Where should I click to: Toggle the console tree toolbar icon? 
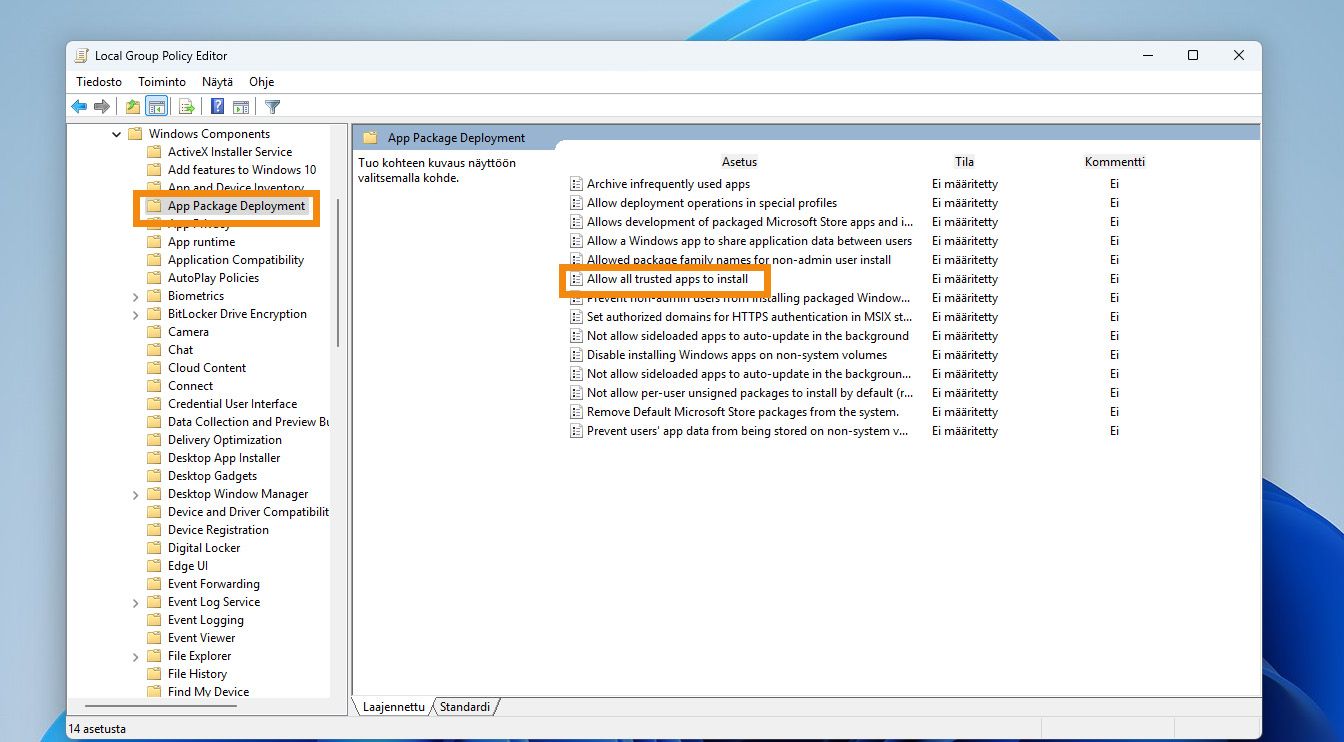coord(156,107)
